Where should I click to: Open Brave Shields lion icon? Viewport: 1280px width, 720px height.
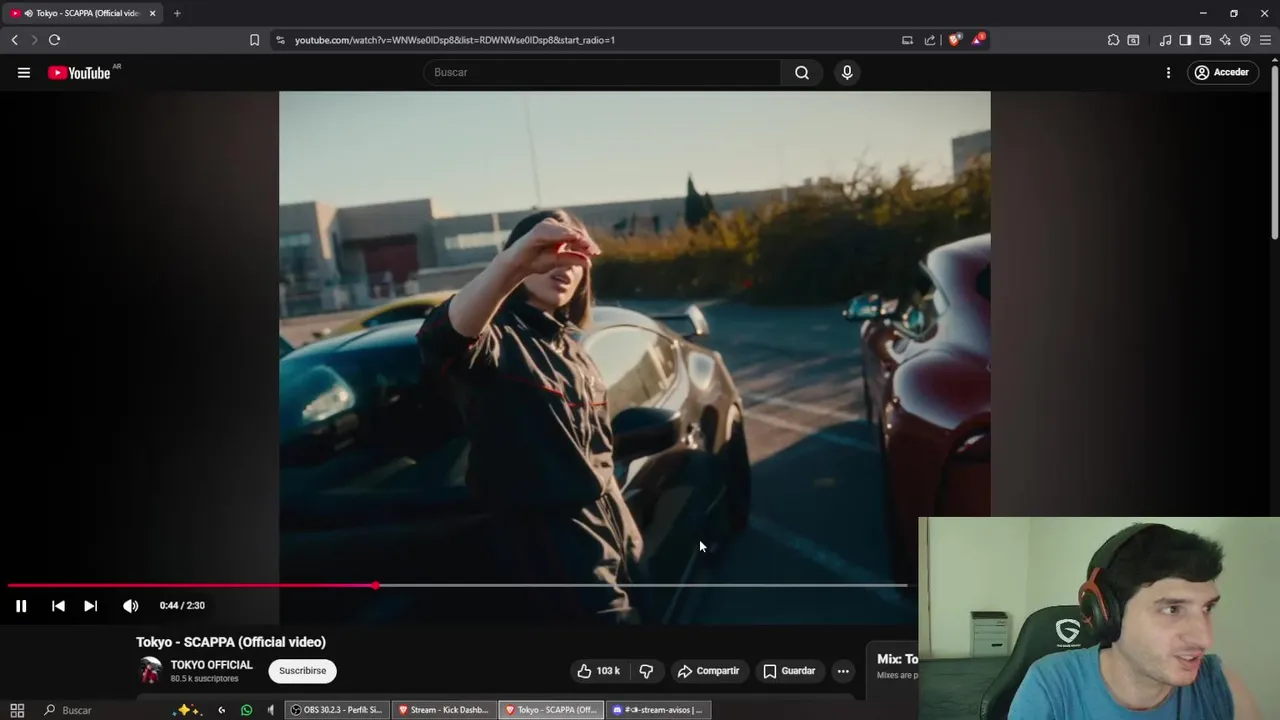(x=955, y=40)
